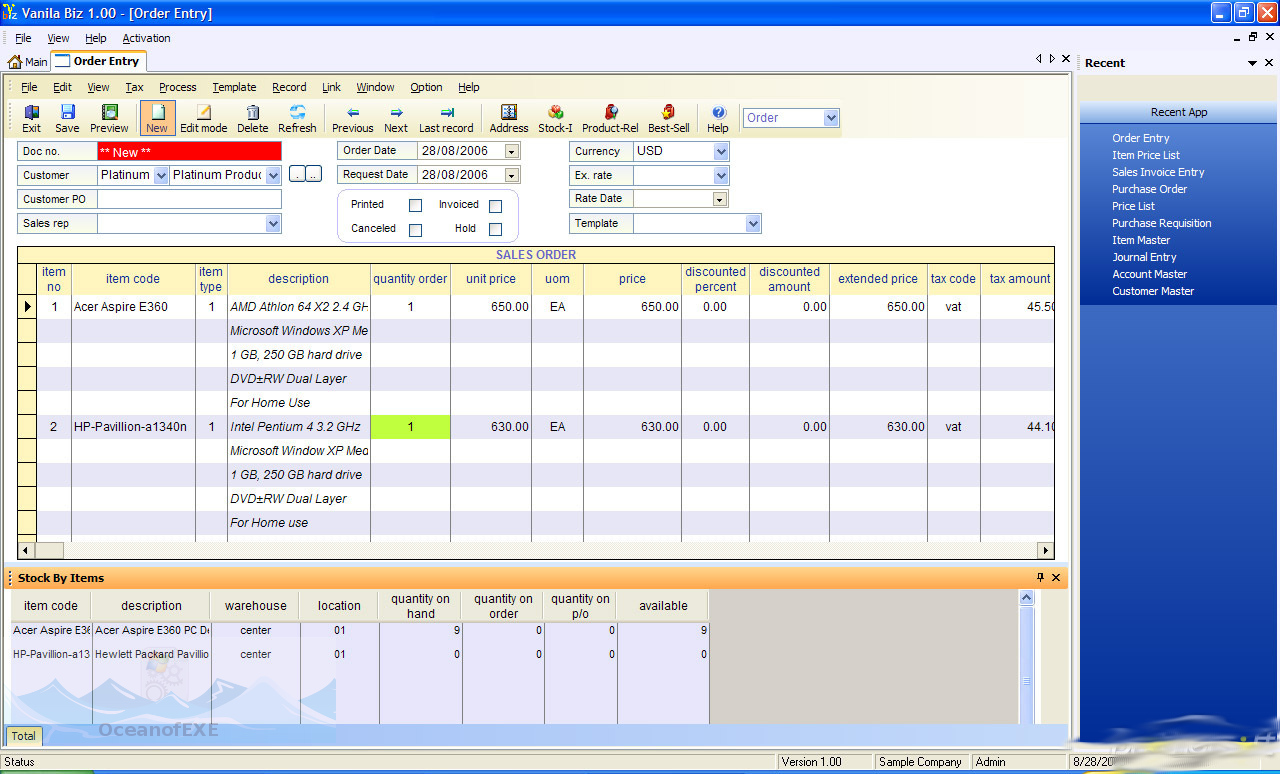Tick the Hold checkbox

point(495,229)
